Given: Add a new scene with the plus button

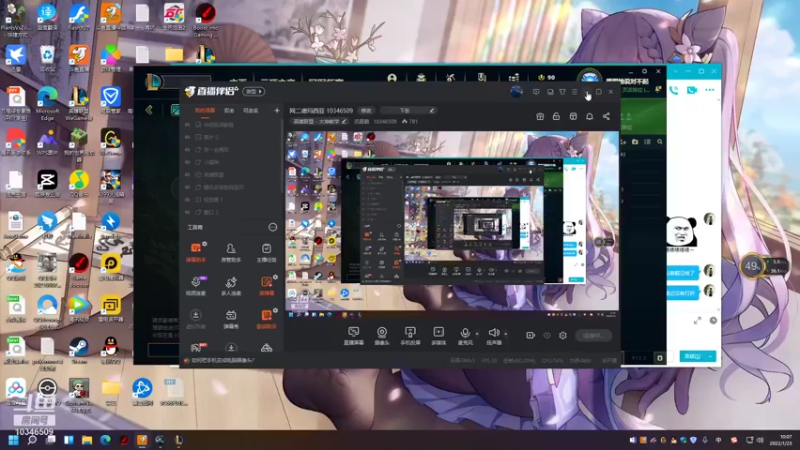Looking at the screenshot, I should (x=277, y=110).
